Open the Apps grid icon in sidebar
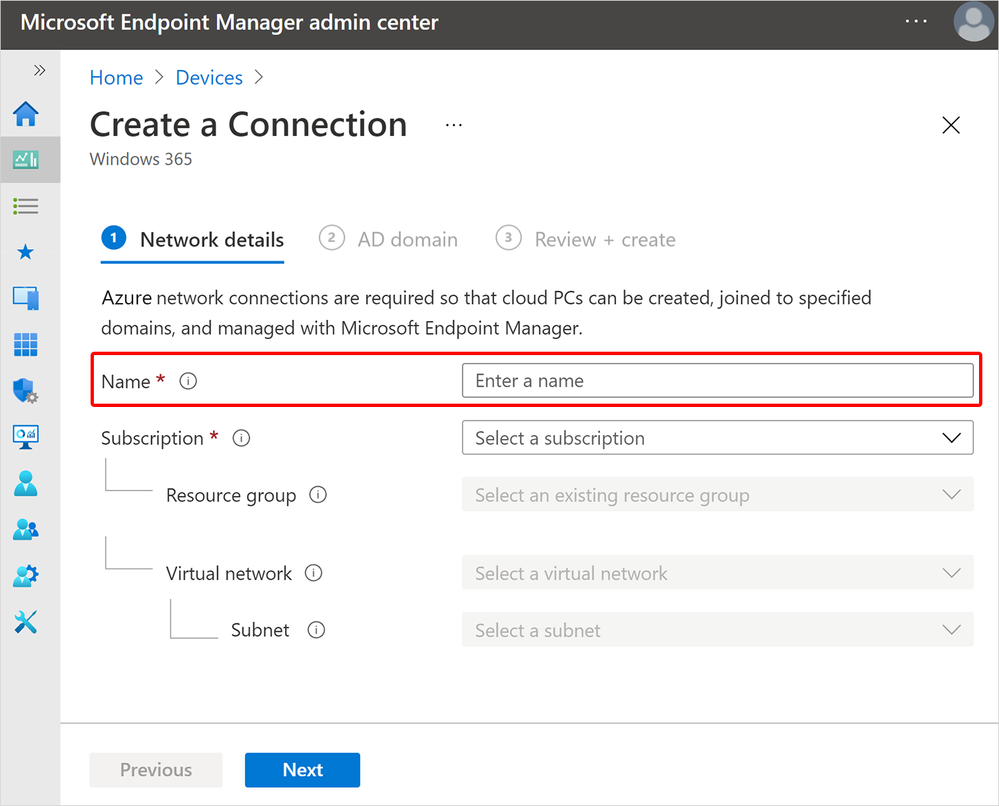 tap(25, 345)
